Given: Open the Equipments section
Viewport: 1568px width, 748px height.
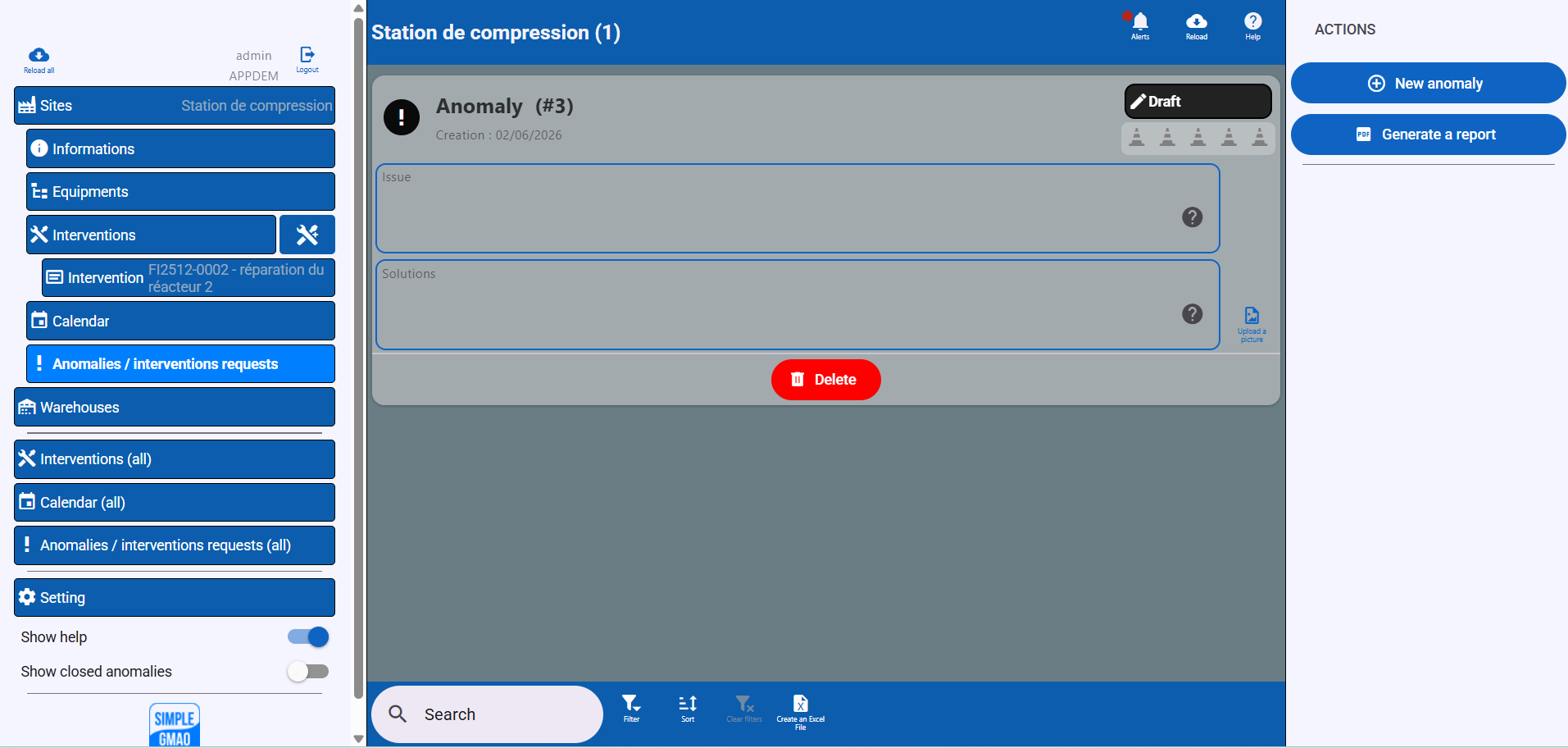Looking at the screenshot, I should [180, 191].
